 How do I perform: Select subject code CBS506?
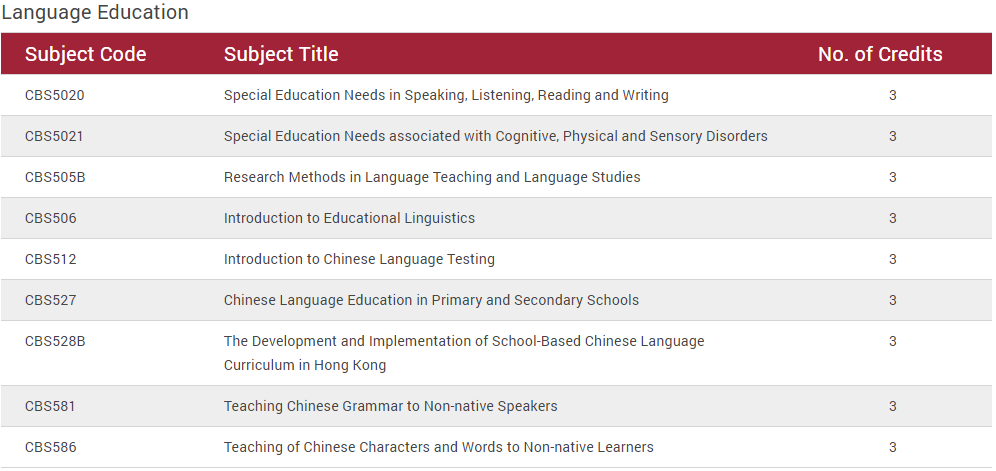pyautogui.click(x=51, y=218)
